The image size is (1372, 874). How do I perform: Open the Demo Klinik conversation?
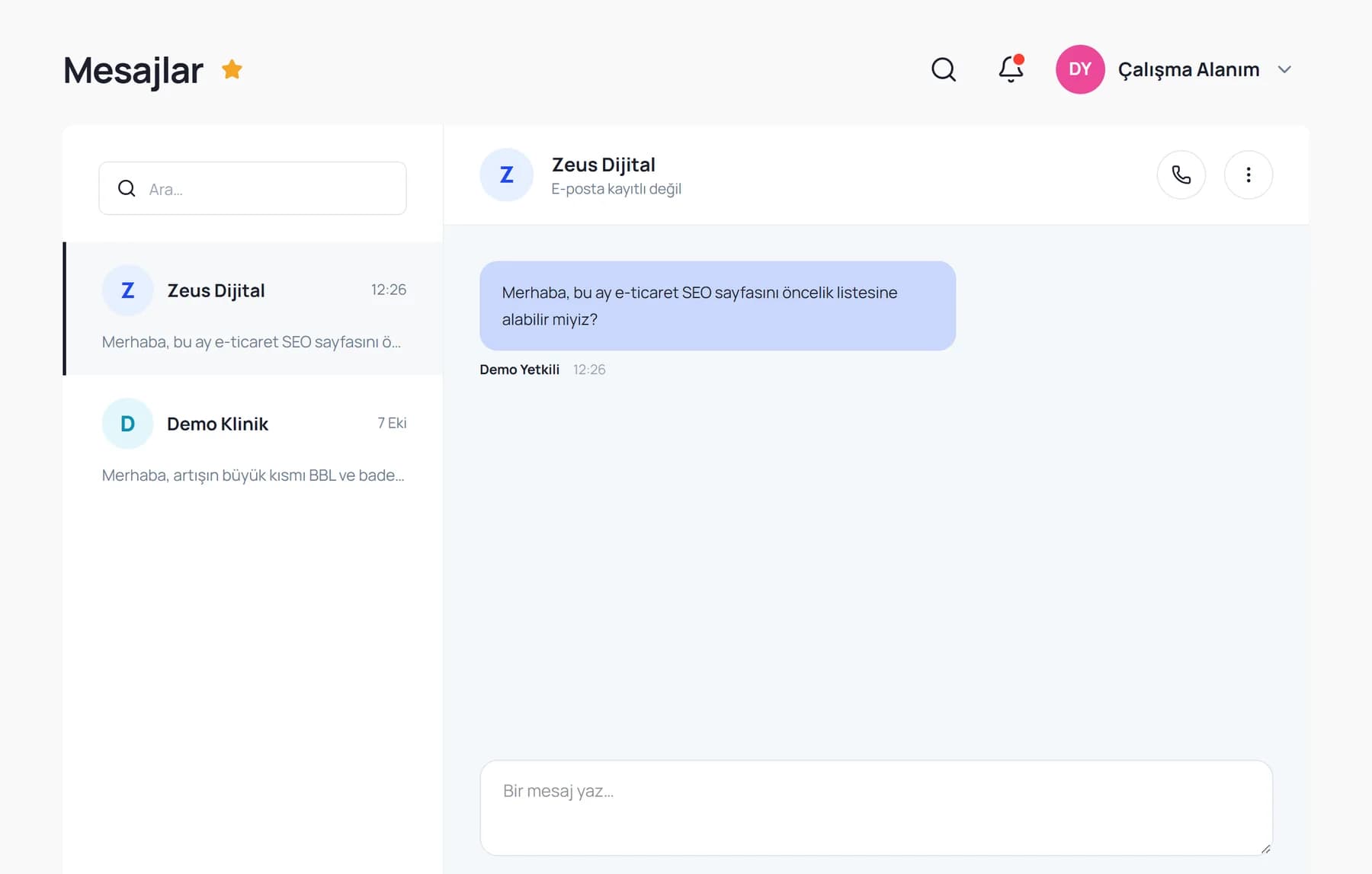click(x=253, y=442)
